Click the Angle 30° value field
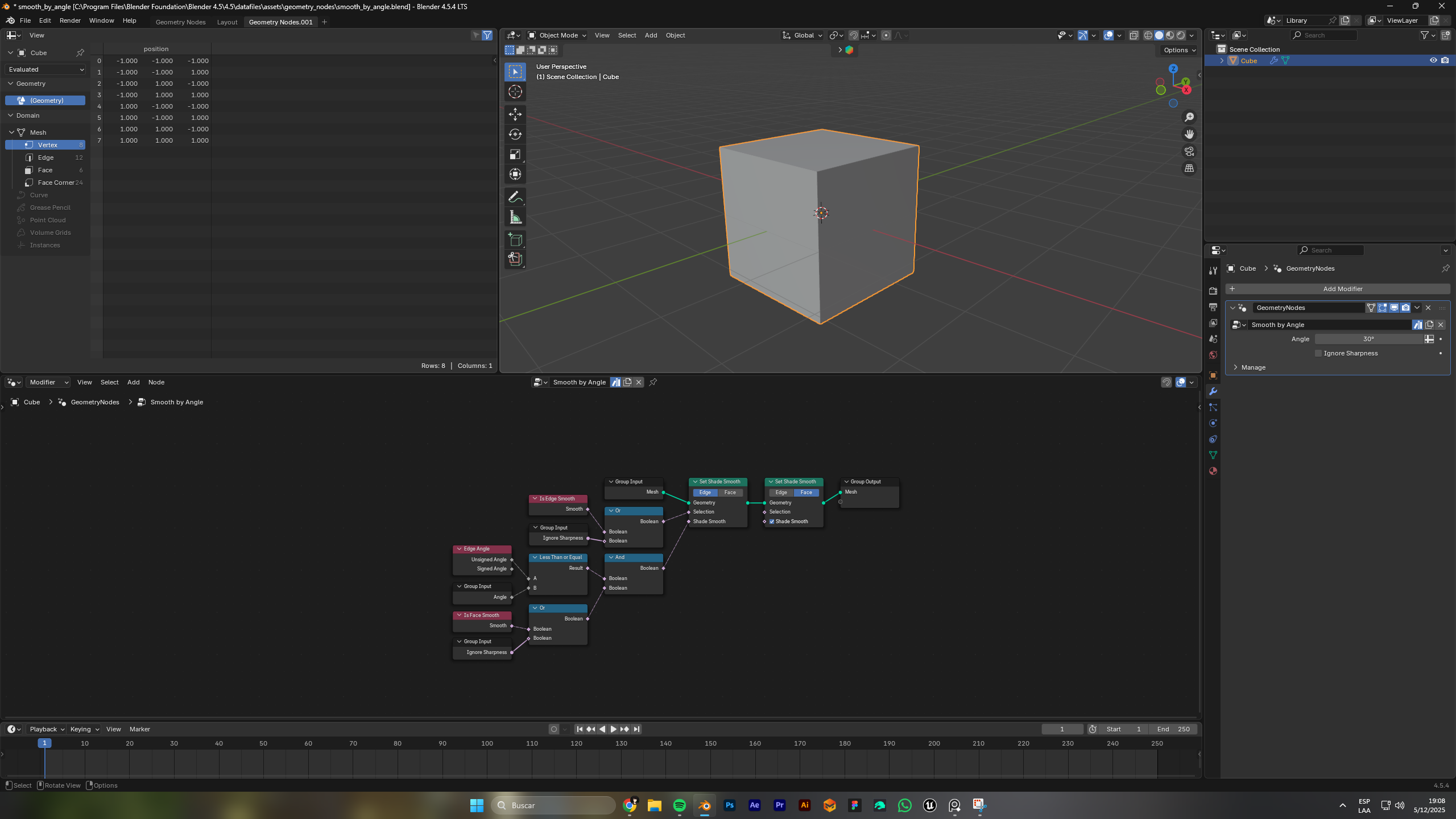The height and width of the screenshot is (819, 1456). coord(1368,339)
